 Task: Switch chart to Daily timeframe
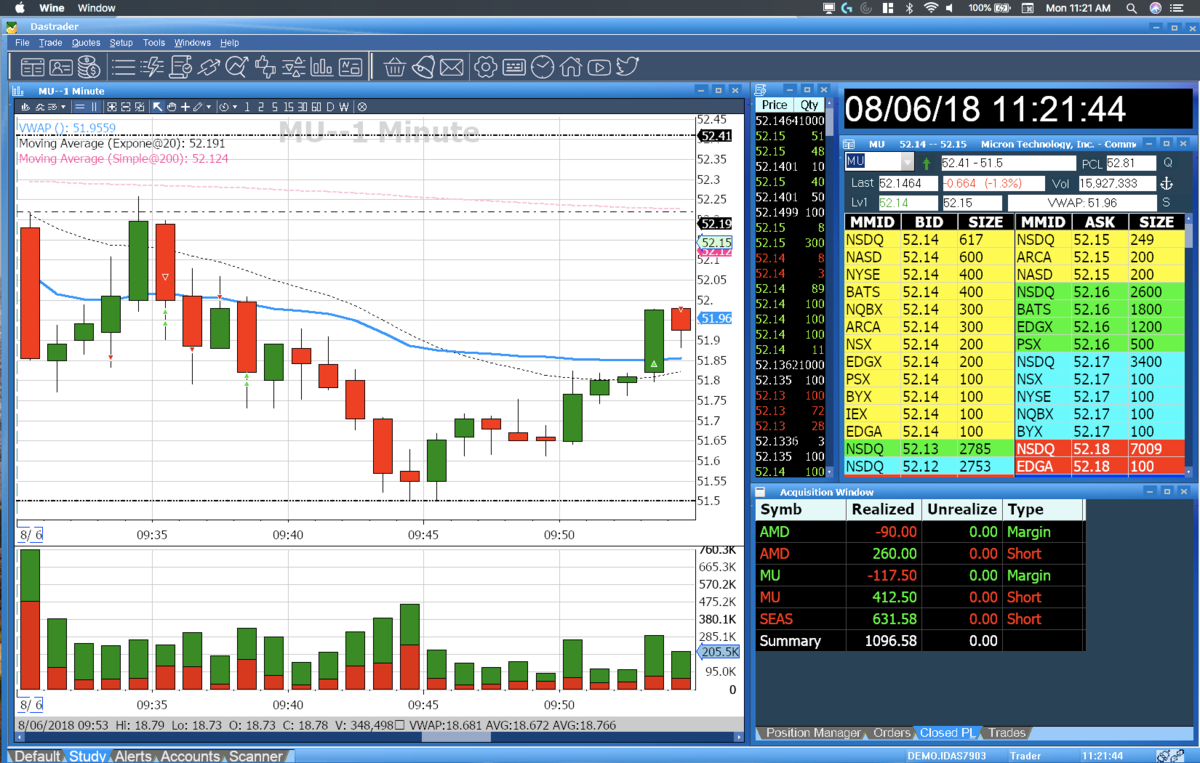(330, 107)
